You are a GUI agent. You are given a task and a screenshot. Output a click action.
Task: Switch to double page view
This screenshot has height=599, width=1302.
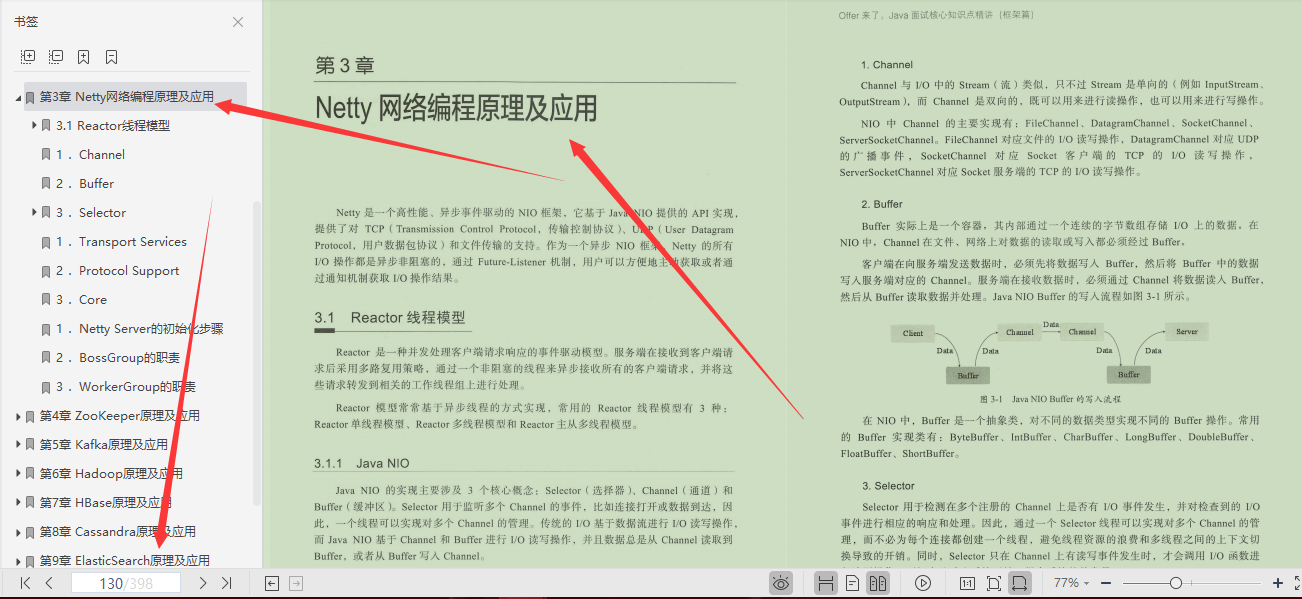[x=878, y=583]
